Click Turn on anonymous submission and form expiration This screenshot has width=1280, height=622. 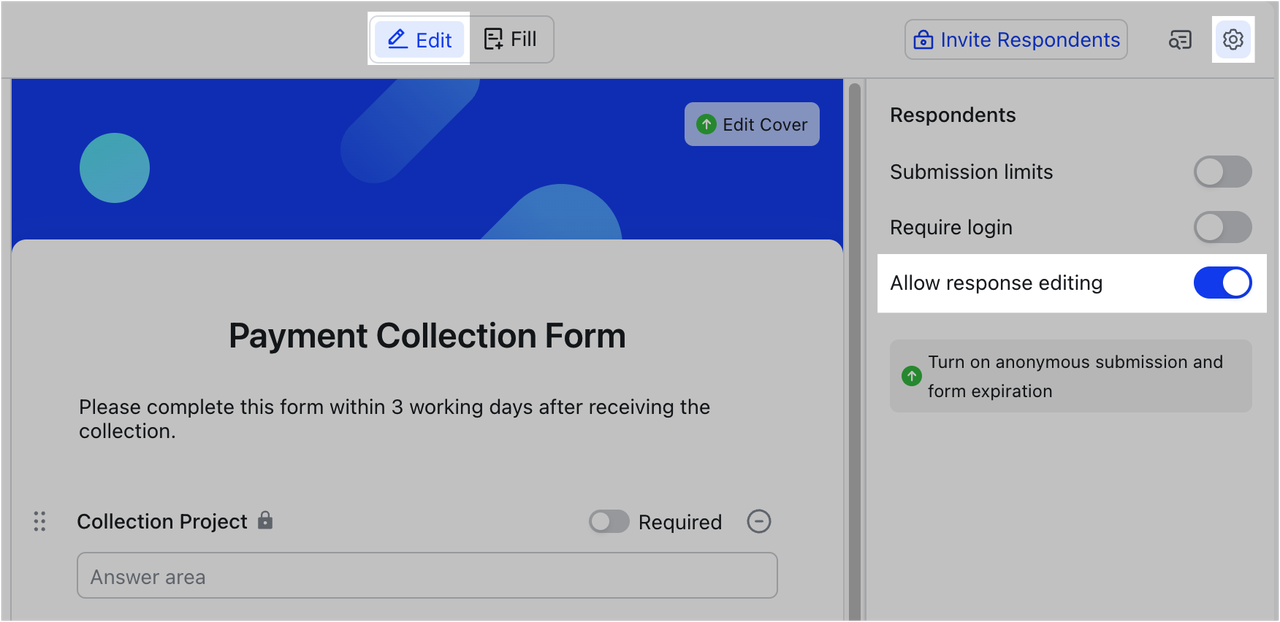[1075, 376]
